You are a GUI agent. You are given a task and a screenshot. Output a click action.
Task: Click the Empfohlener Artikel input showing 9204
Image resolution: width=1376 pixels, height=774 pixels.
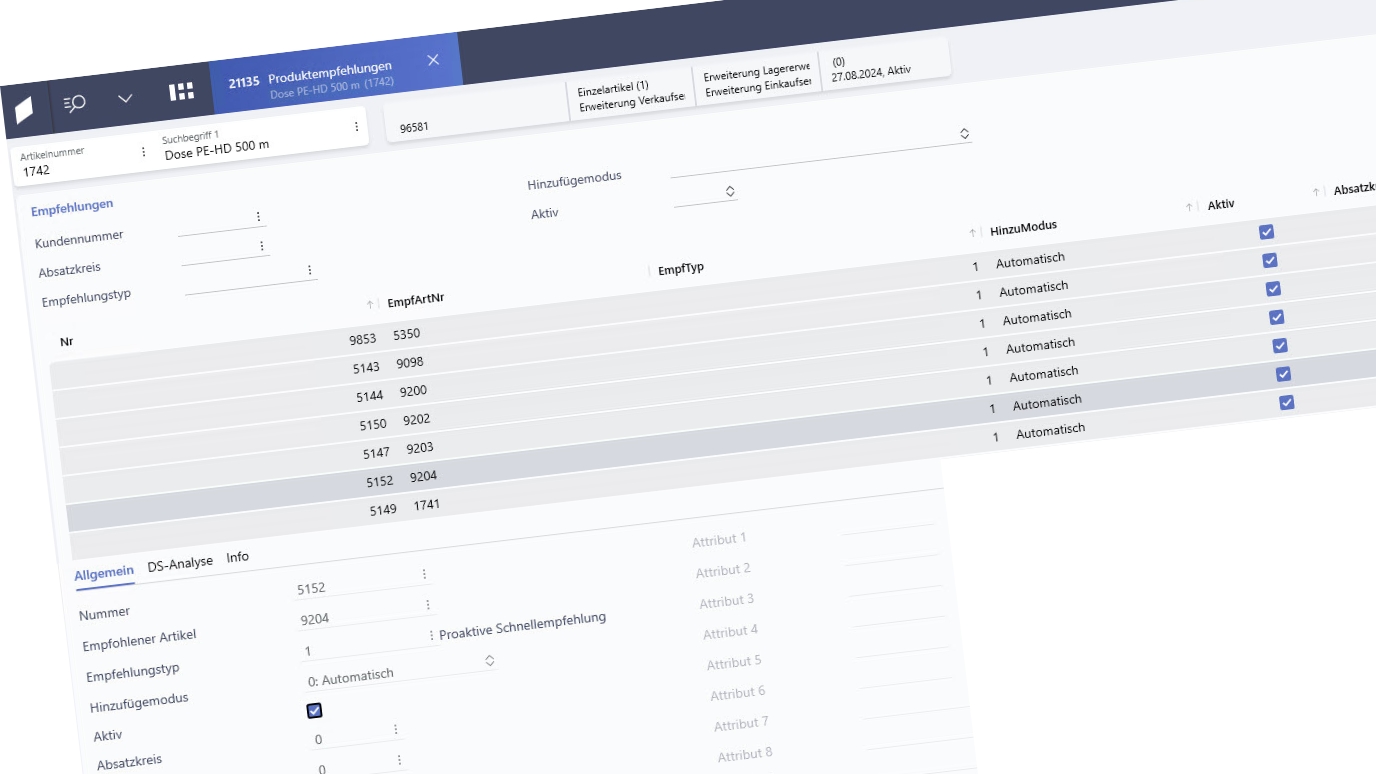click(360, 615)
